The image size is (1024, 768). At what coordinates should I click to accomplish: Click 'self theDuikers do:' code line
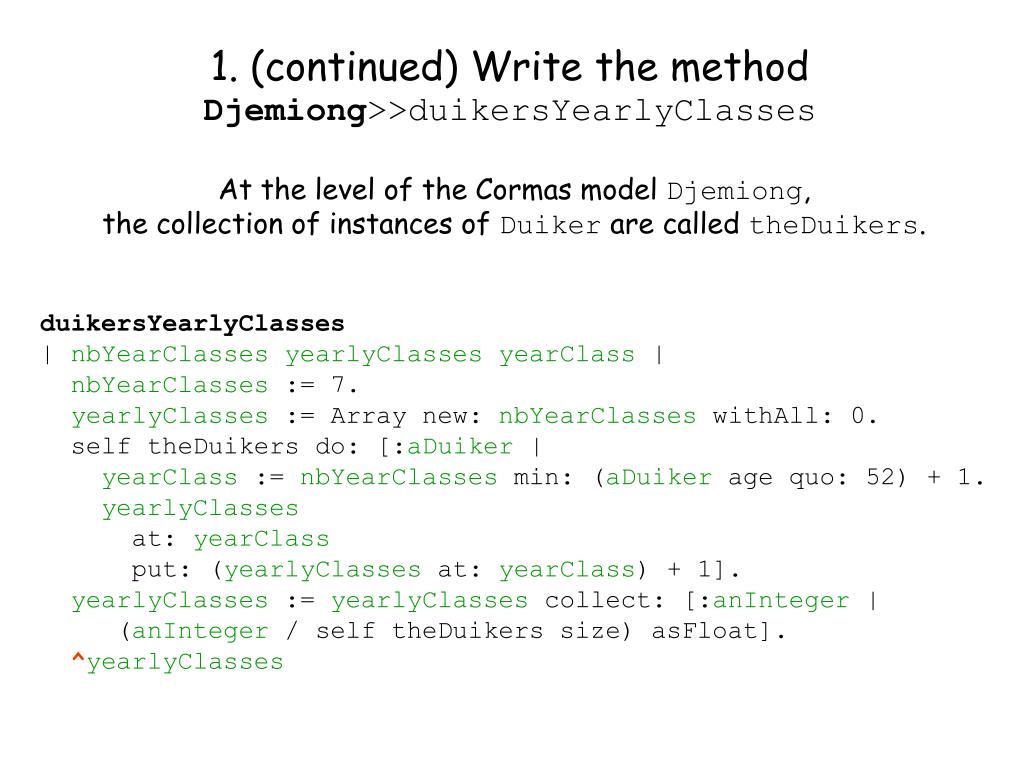point(215,447)
